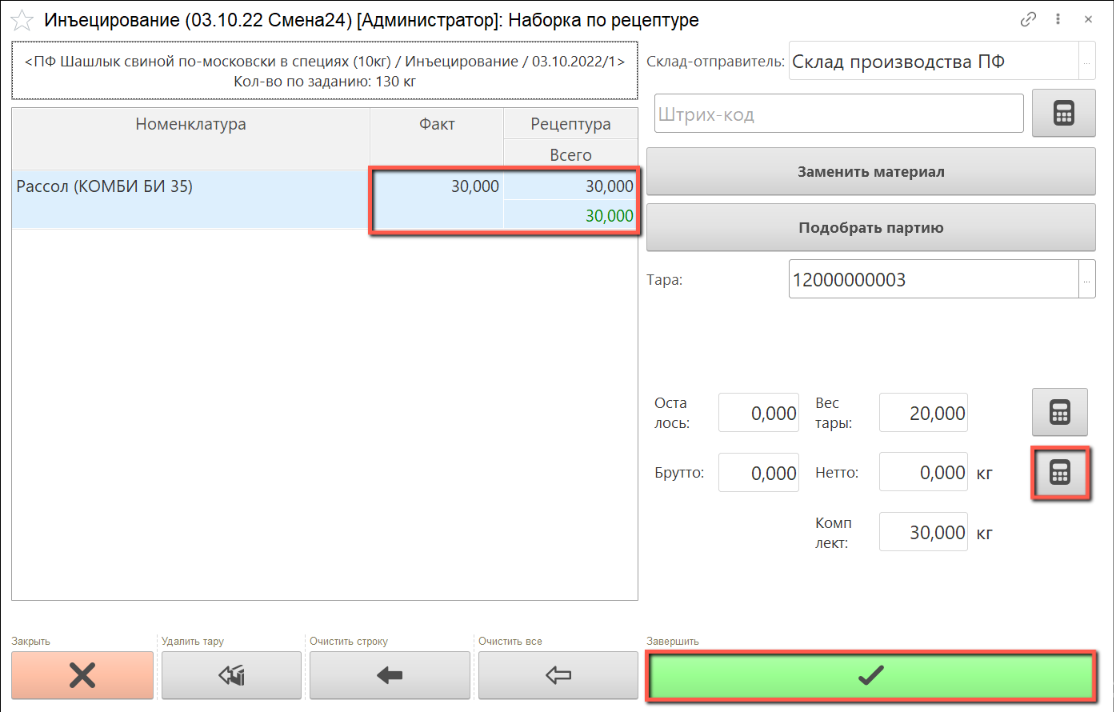Image resolution: width=1114 pixels, height=712 pixels.
Task: Click Очистить все outlined arrow button
Action: [x=557, y=676]
